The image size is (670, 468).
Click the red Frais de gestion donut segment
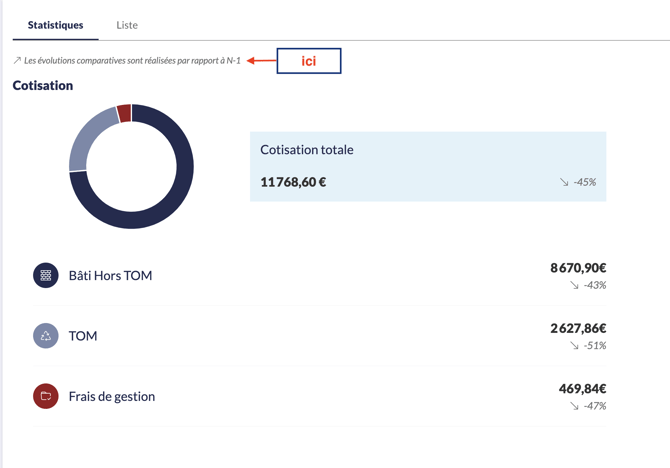coord(124,113)
